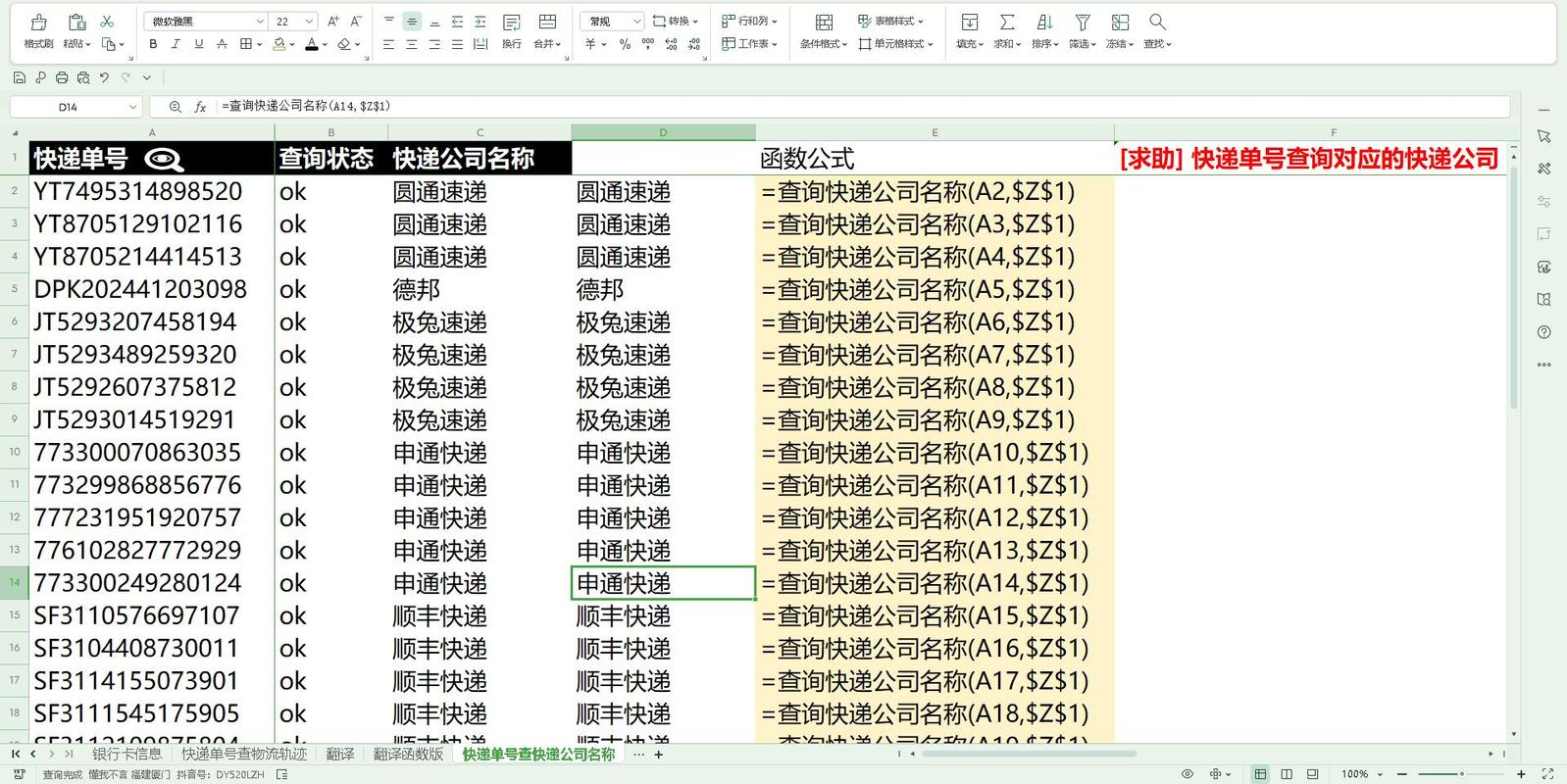This screenshot has width=1567, height=784.
Task: Apply percent style to the cell
Action: pyautogui.click(x=625, y=44)
